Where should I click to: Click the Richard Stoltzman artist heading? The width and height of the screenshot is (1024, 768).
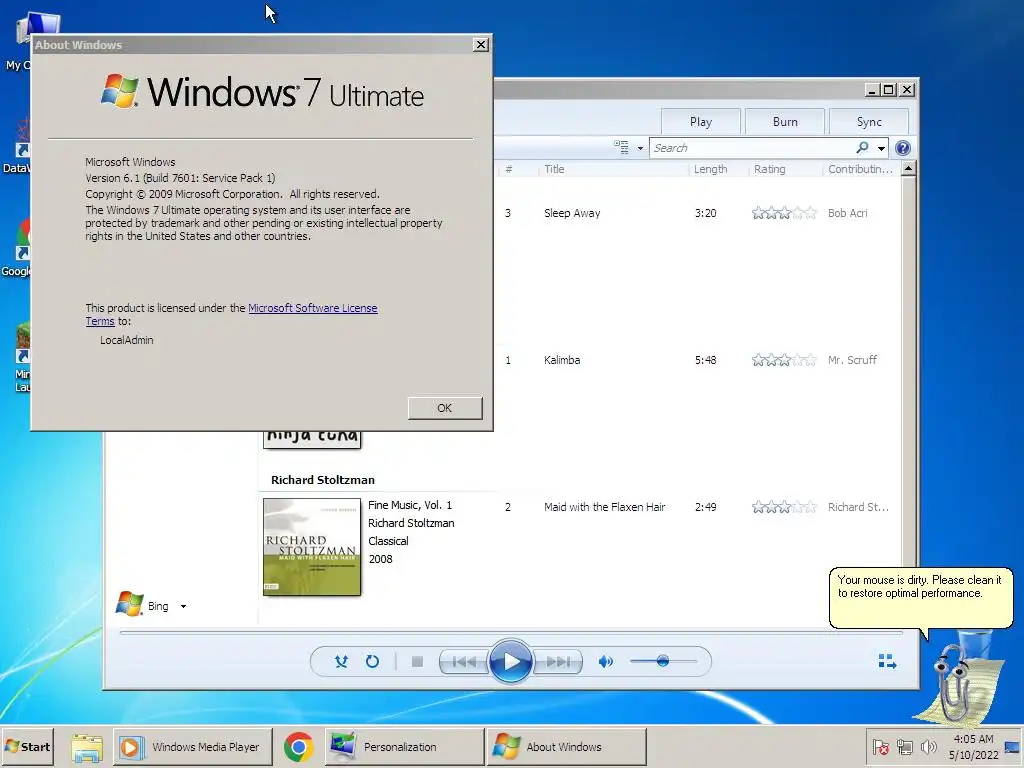click(x=323, y=480)
